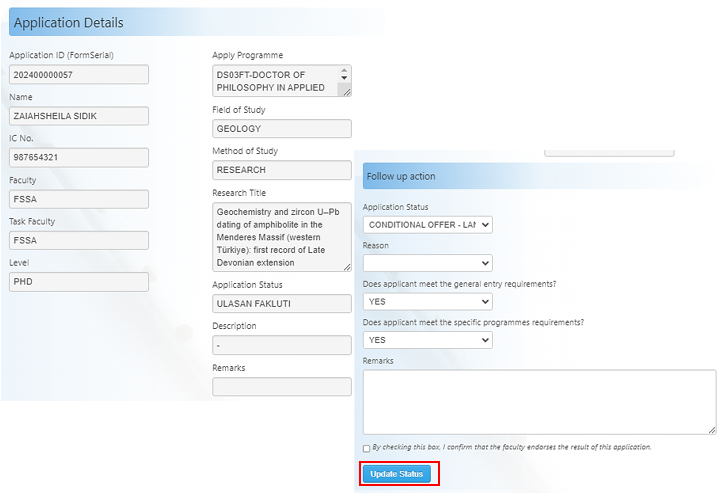Click the up arrow in Apply Programme box
The width and height of the screenshot is (724, 493).
345,72
